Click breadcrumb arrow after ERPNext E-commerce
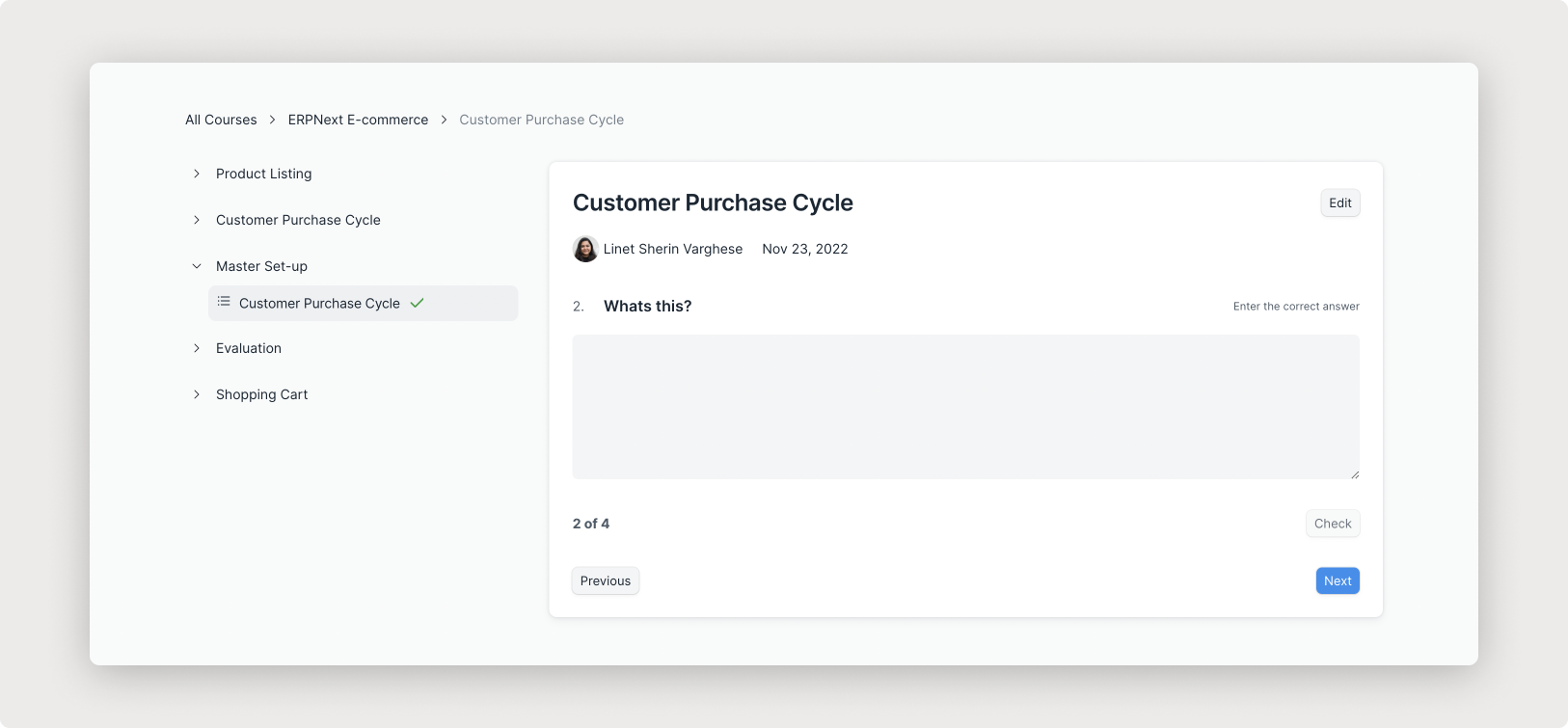 click(x=444, y=120)
